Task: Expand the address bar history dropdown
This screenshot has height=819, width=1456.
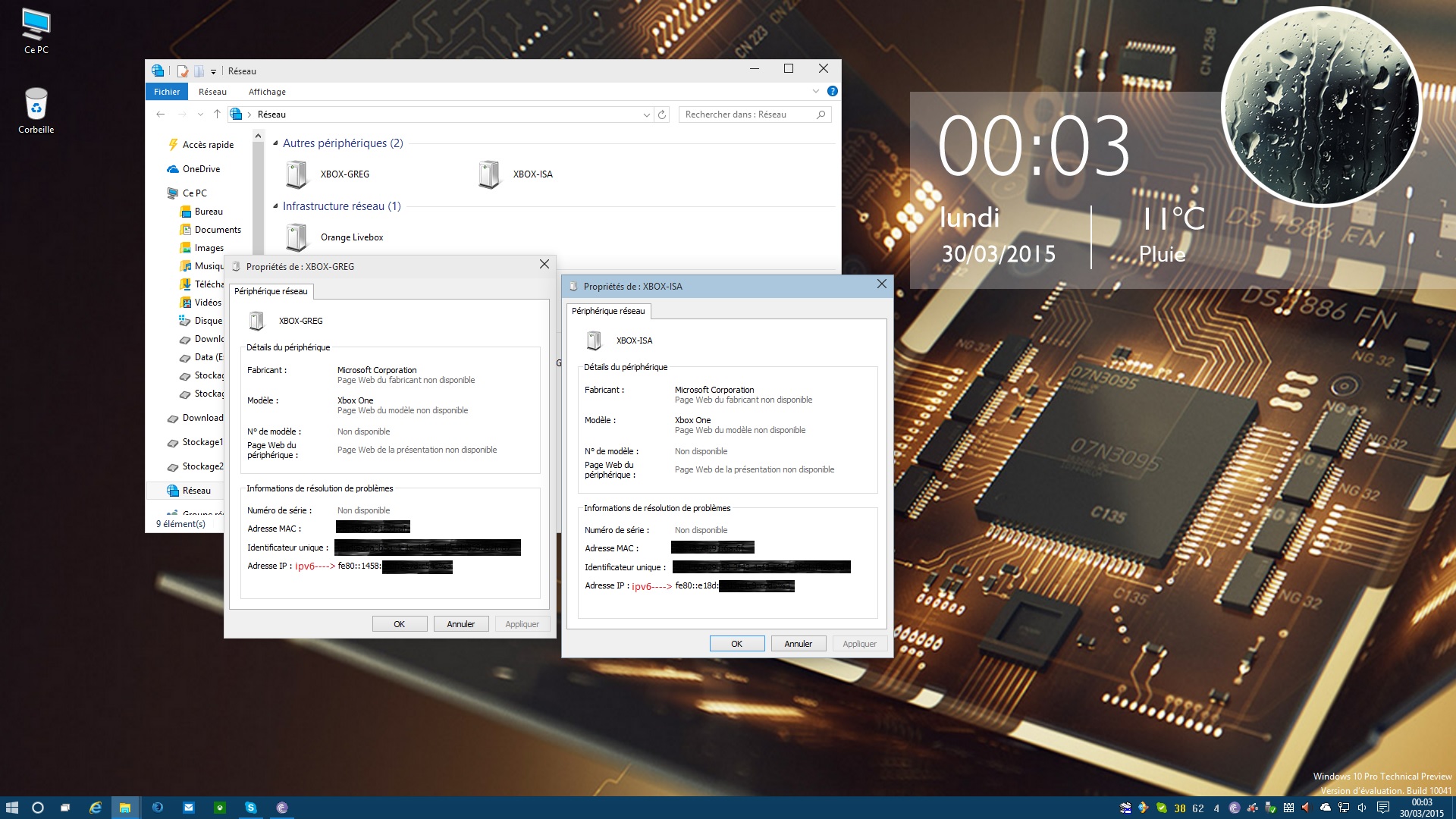Action: (x=646, y=115)
